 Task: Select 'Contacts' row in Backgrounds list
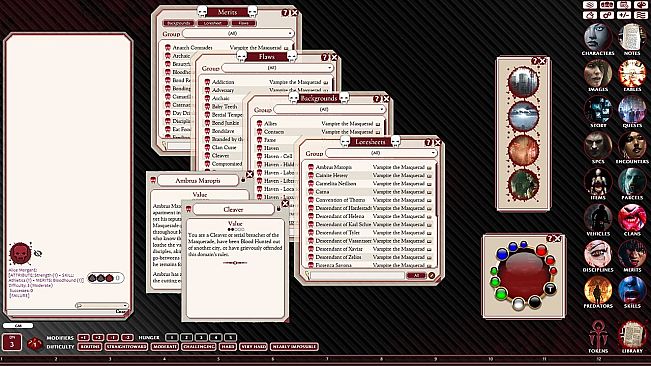[318, 132]
